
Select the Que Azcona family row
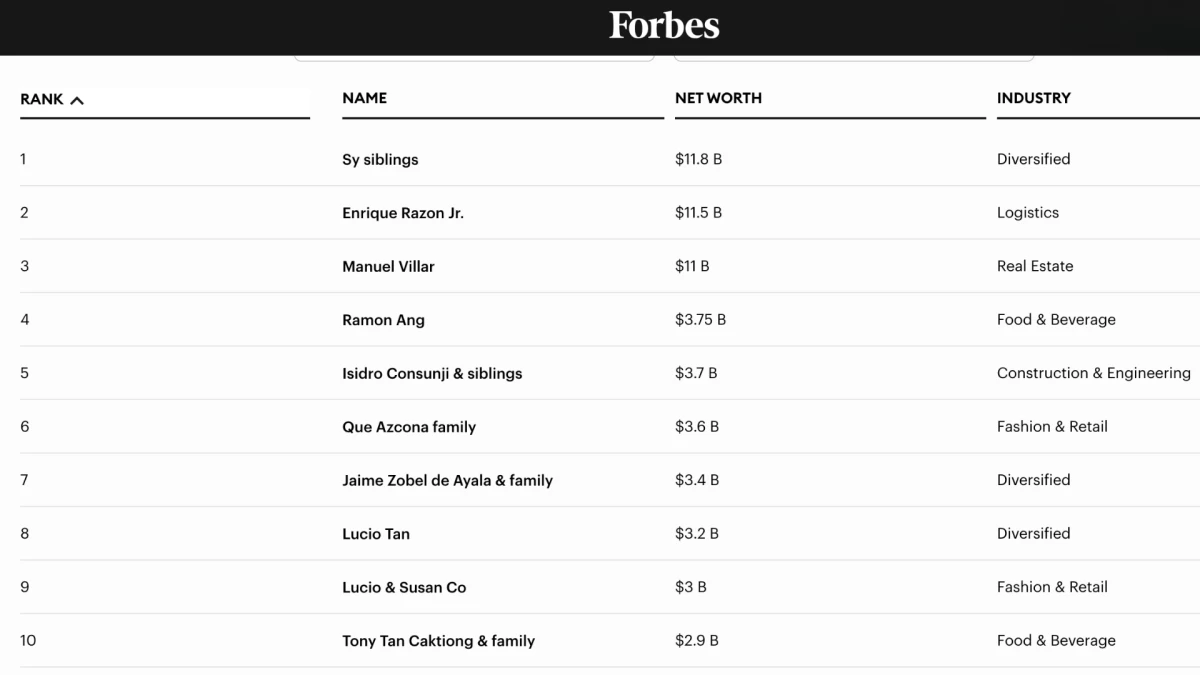(409, 427)
